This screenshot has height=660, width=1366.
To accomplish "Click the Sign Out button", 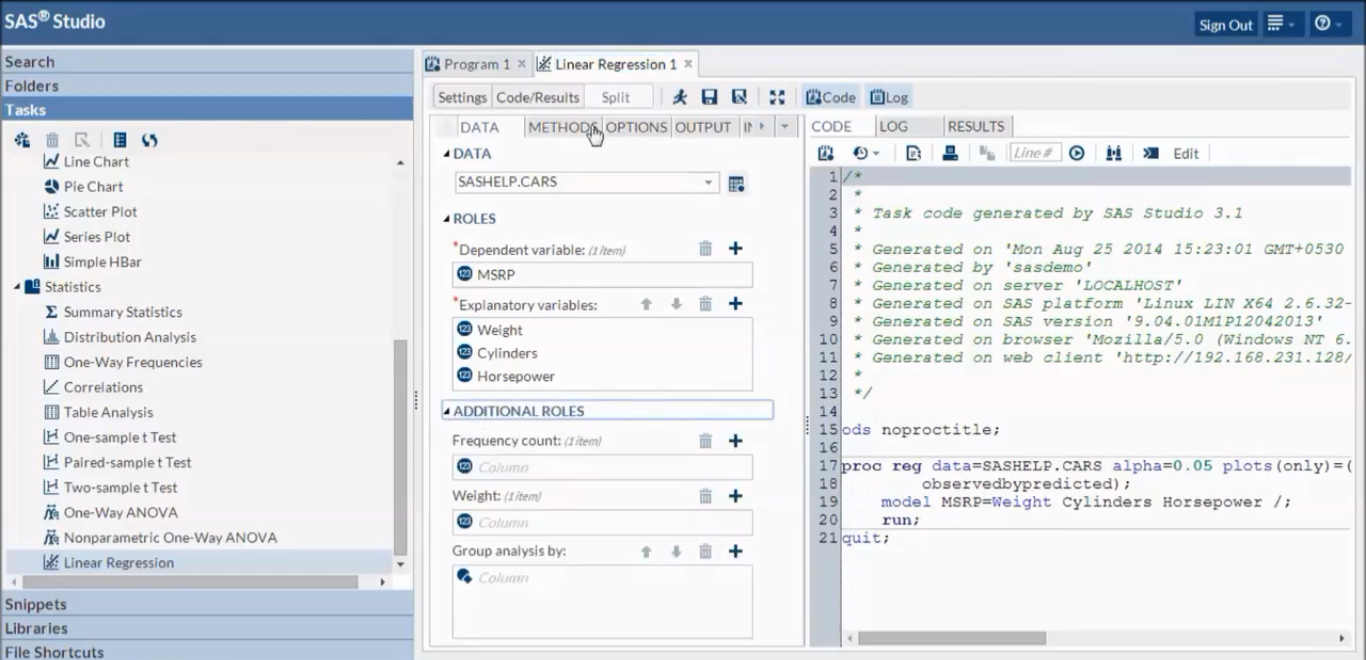I will [x=1226, y=25].
